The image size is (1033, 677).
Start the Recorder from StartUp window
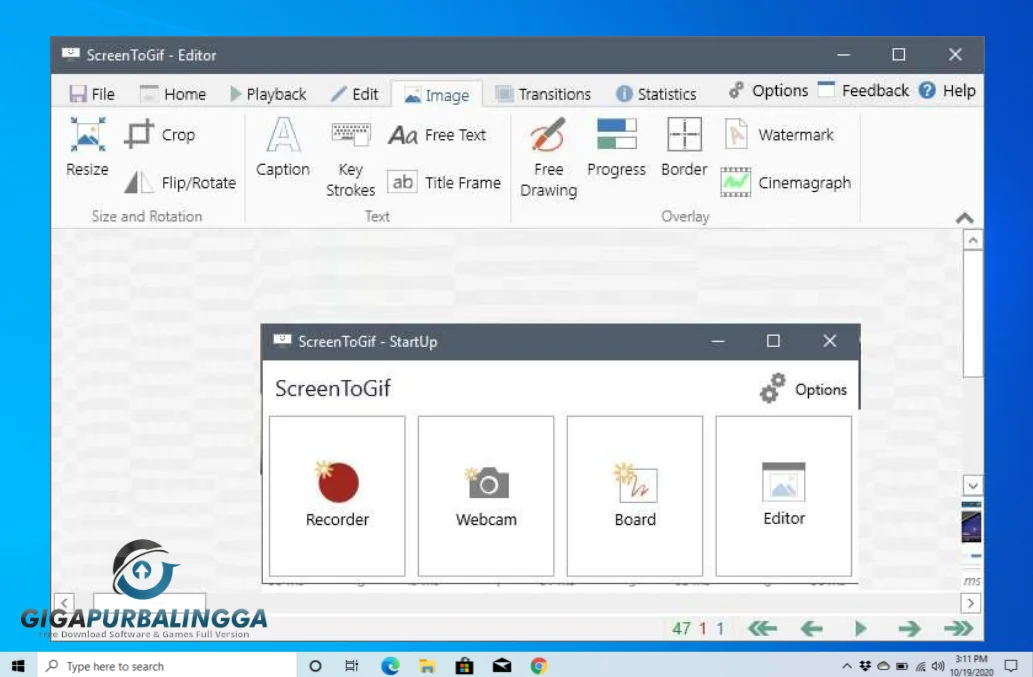(337, 496)
